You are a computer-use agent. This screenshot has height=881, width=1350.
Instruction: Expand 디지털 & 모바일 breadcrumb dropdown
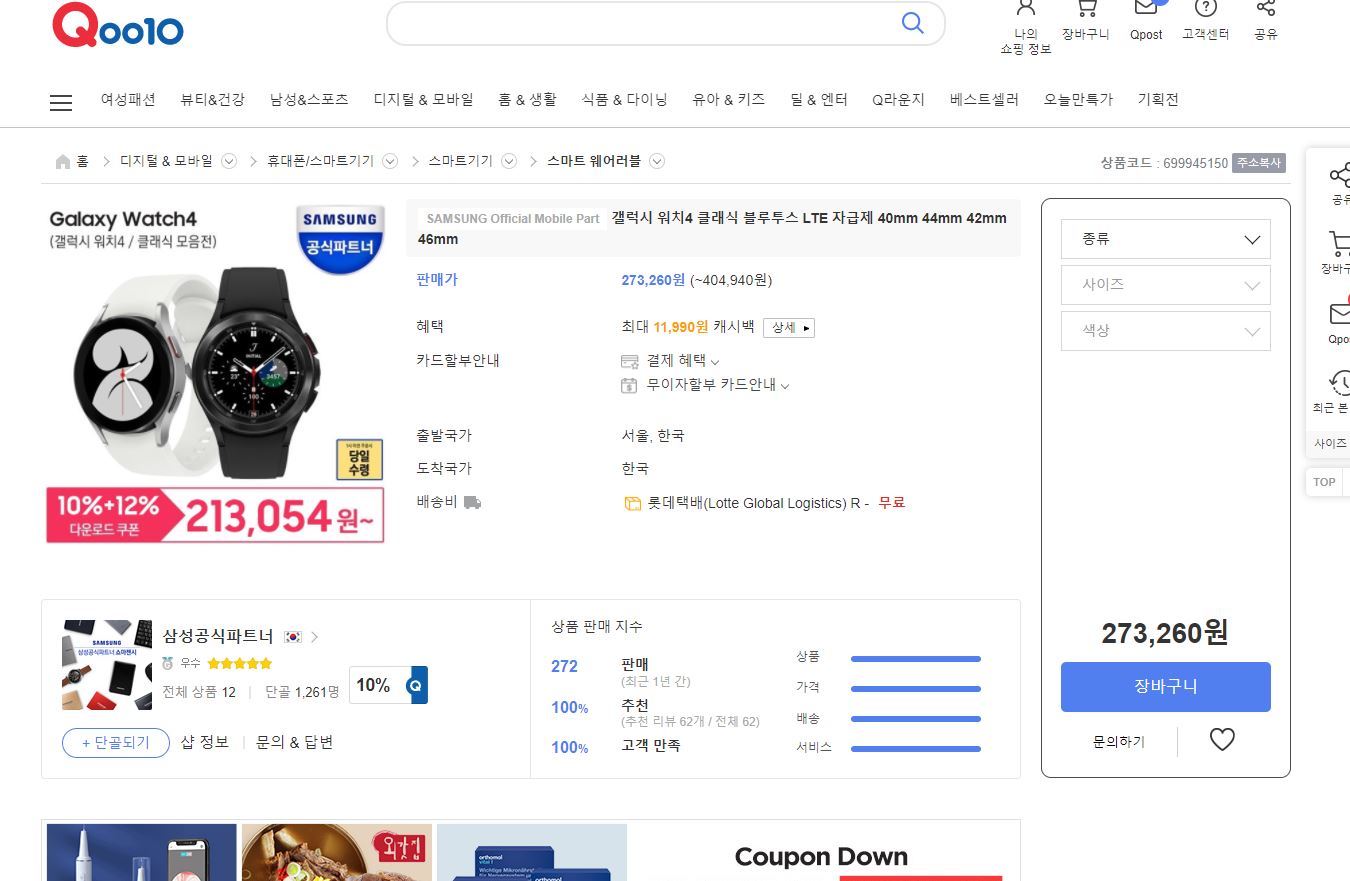pos(229,161)
